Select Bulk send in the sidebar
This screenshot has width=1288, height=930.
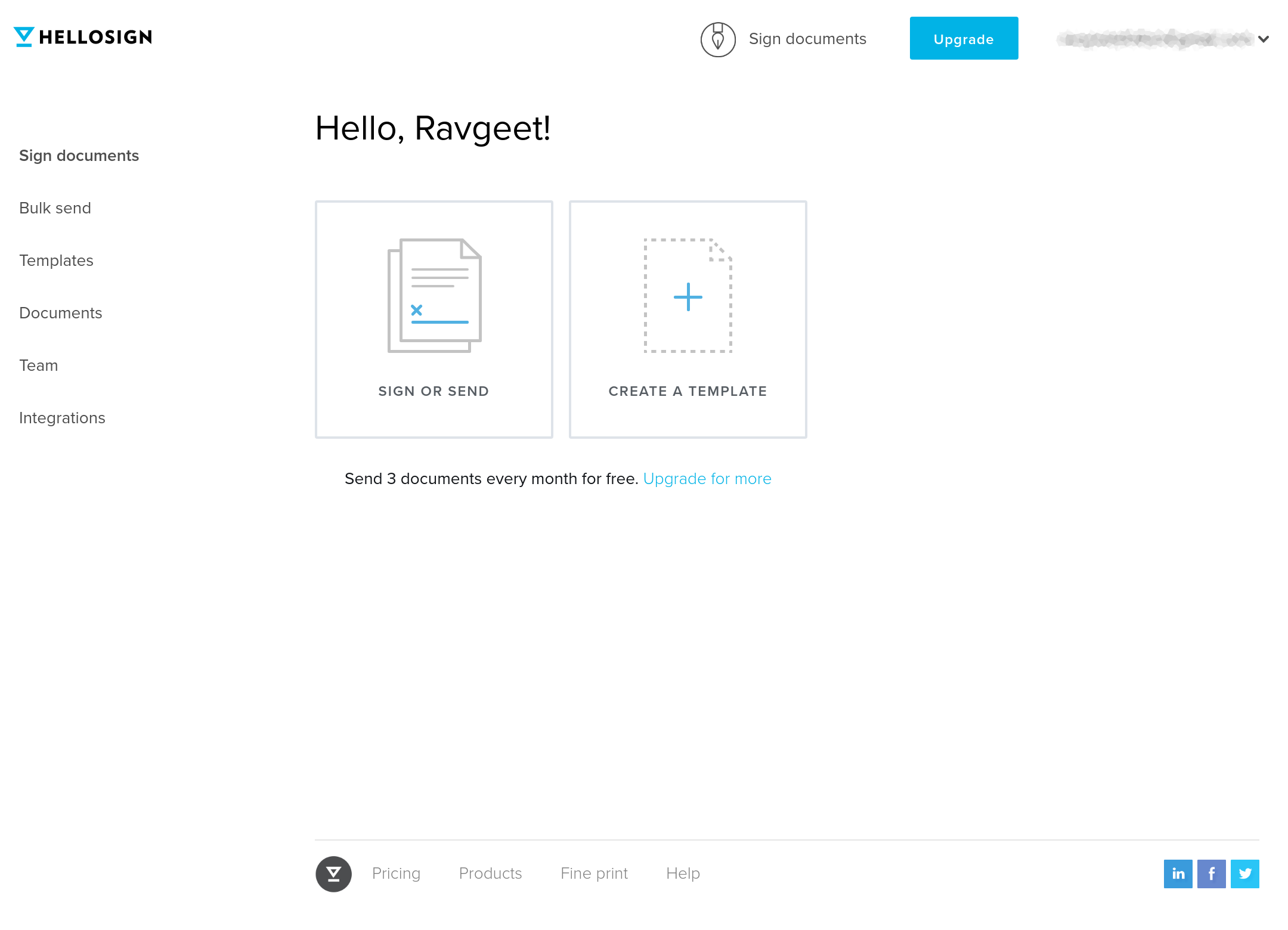tap(55, 208)
